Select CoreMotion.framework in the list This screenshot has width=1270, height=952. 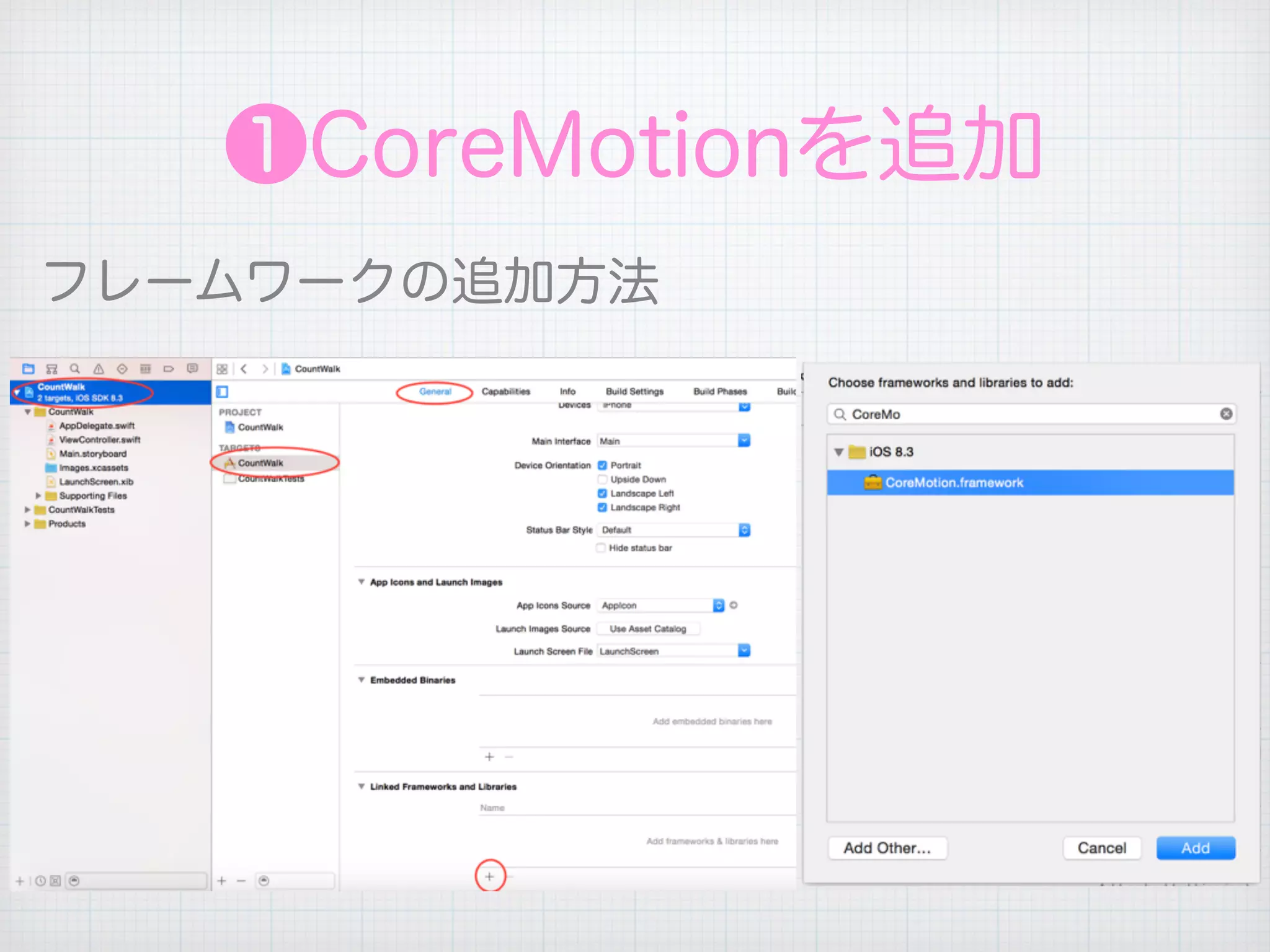click(x=1030, y=482)
